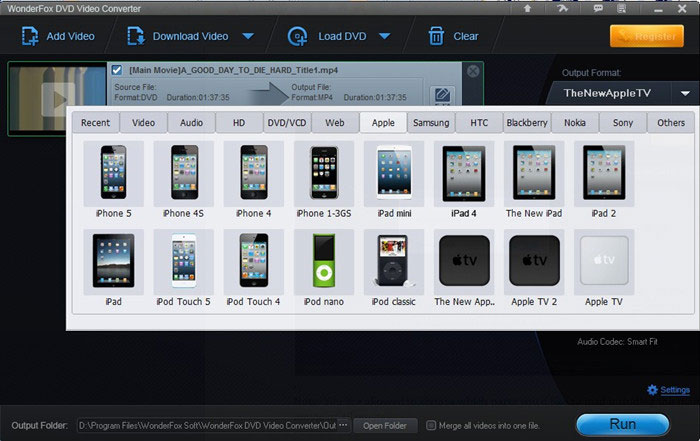Viewport: 700px width, 441px height.
Task: Switch to the Video tab
Action: (x=143, y=123)
